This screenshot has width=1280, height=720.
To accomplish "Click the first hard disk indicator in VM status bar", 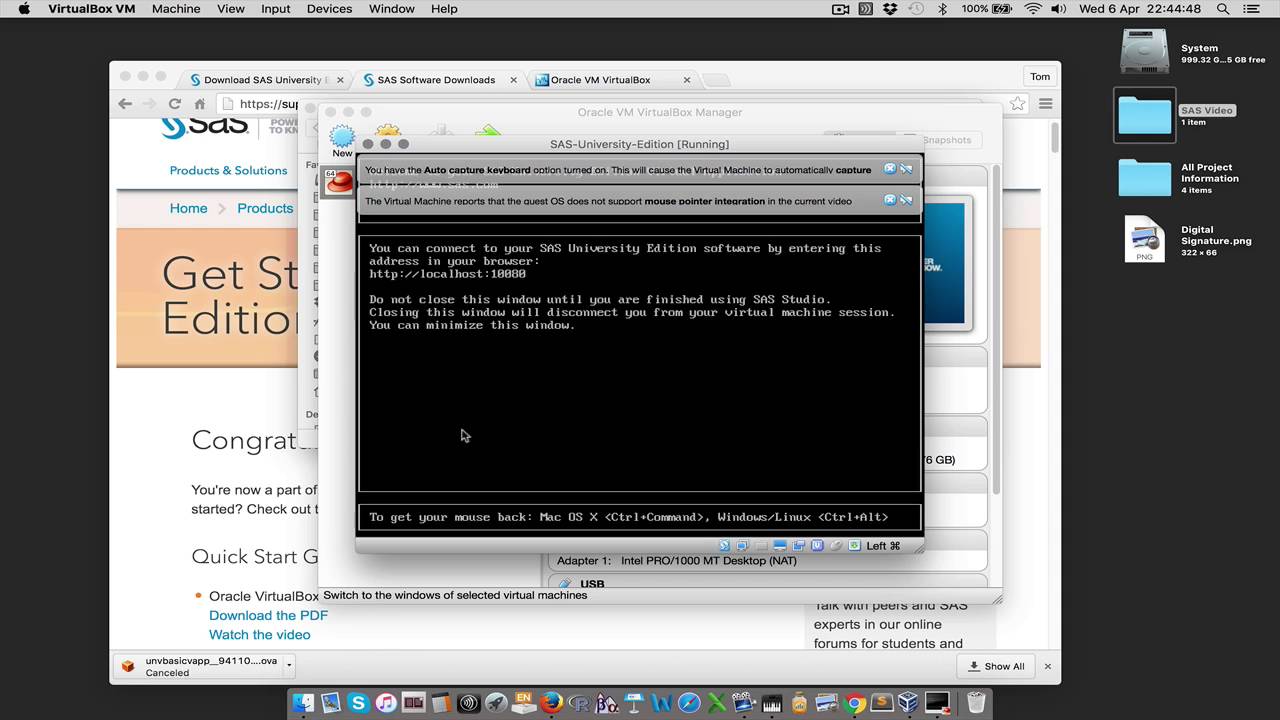I will tap(725, 546).
